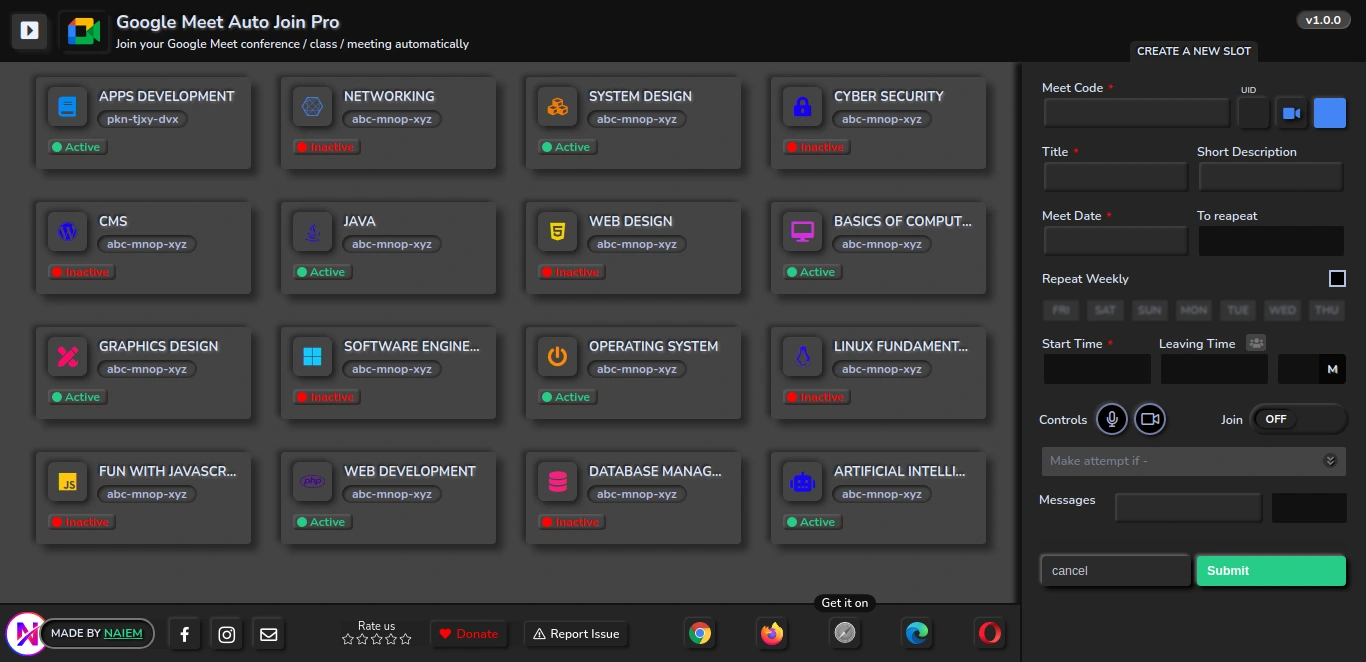Click the Fun With JavaScript JS icon
Screen dimensions: 1366x662
pyautogui.click(x=67, y=482)
